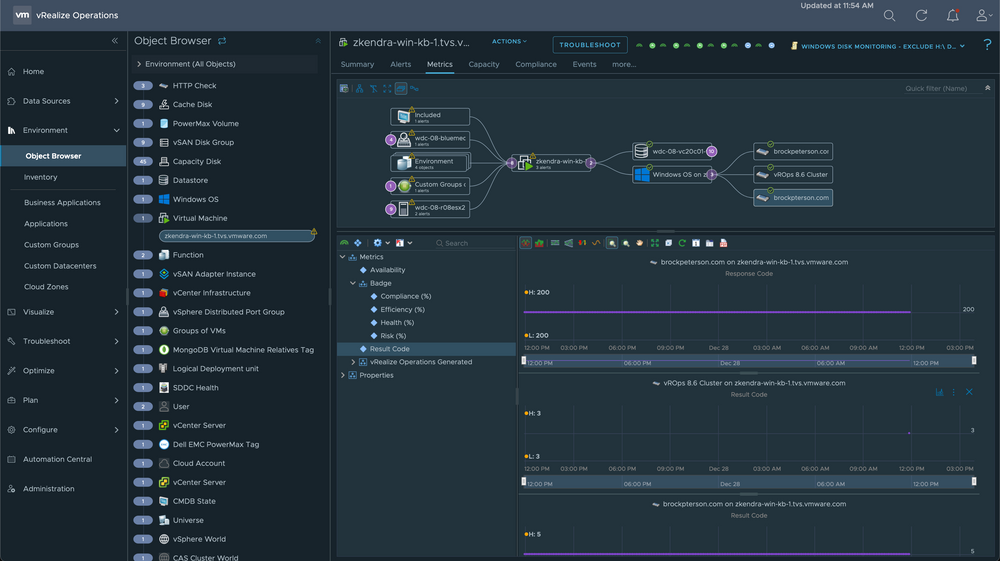Collapse the left navigation with the double chevron
Viewport: 1000px width, 561px height.
click(114, 41)
